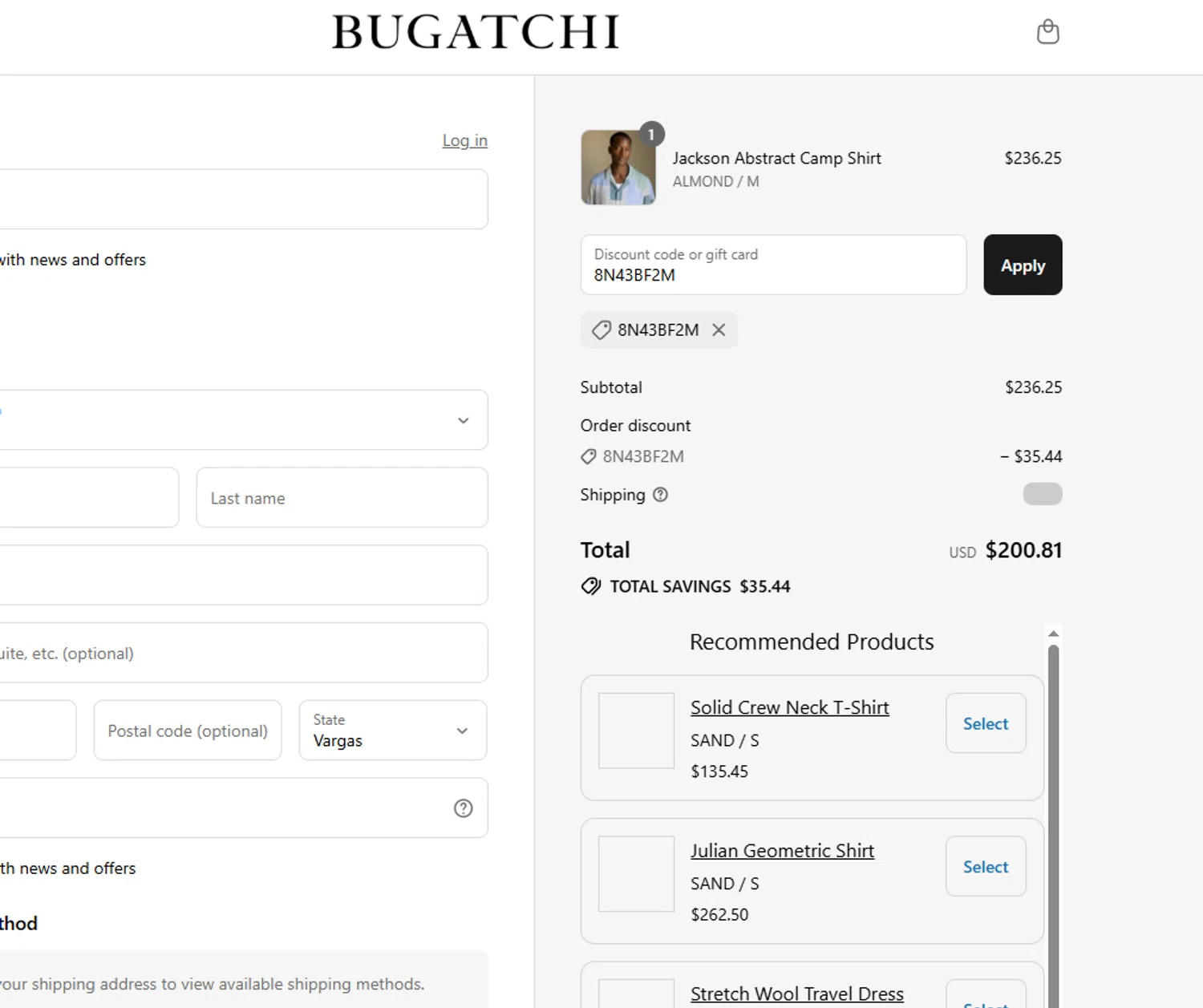Click the quantity badge on the shirt thumbnail
Viewport: 1203px width, 1008px height.
pos(651,134)
